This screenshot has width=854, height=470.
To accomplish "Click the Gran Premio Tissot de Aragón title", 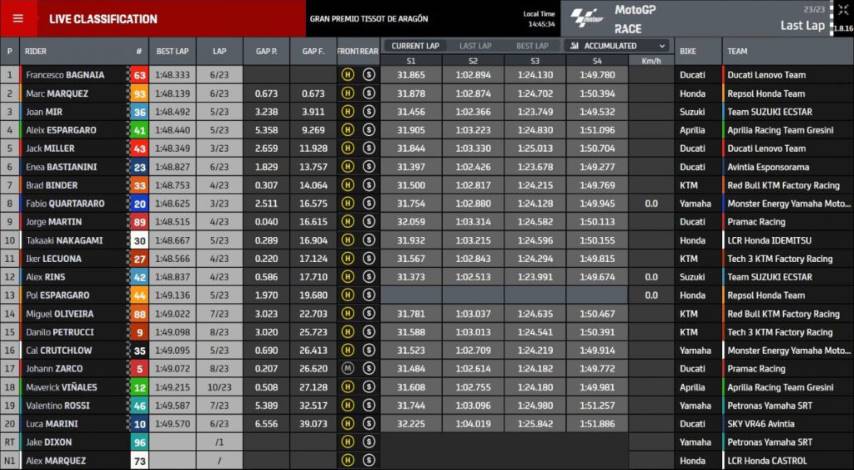I will click(369, 19).
